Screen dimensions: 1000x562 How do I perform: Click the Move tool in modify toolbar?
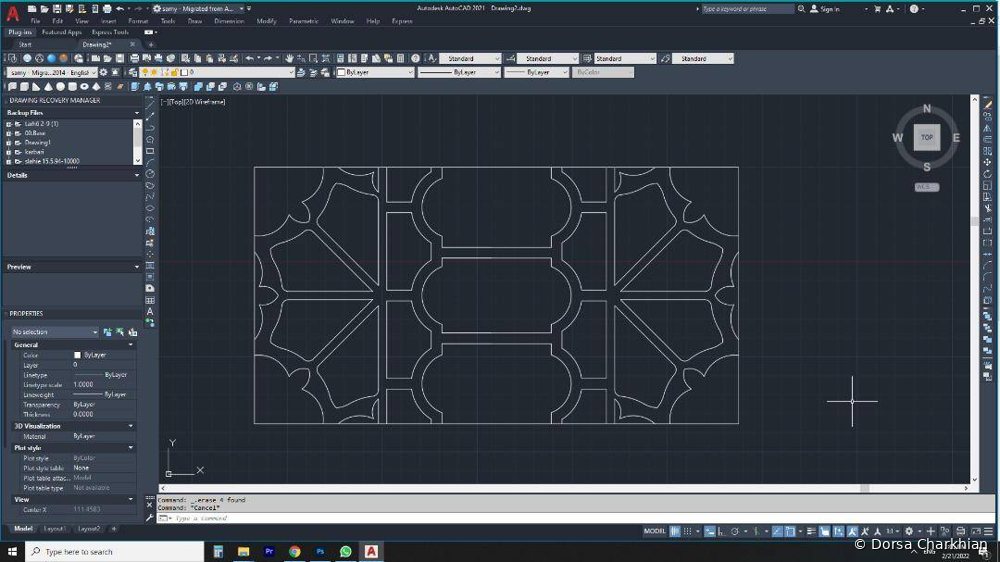pyautogui.click(x=987, y=163)
